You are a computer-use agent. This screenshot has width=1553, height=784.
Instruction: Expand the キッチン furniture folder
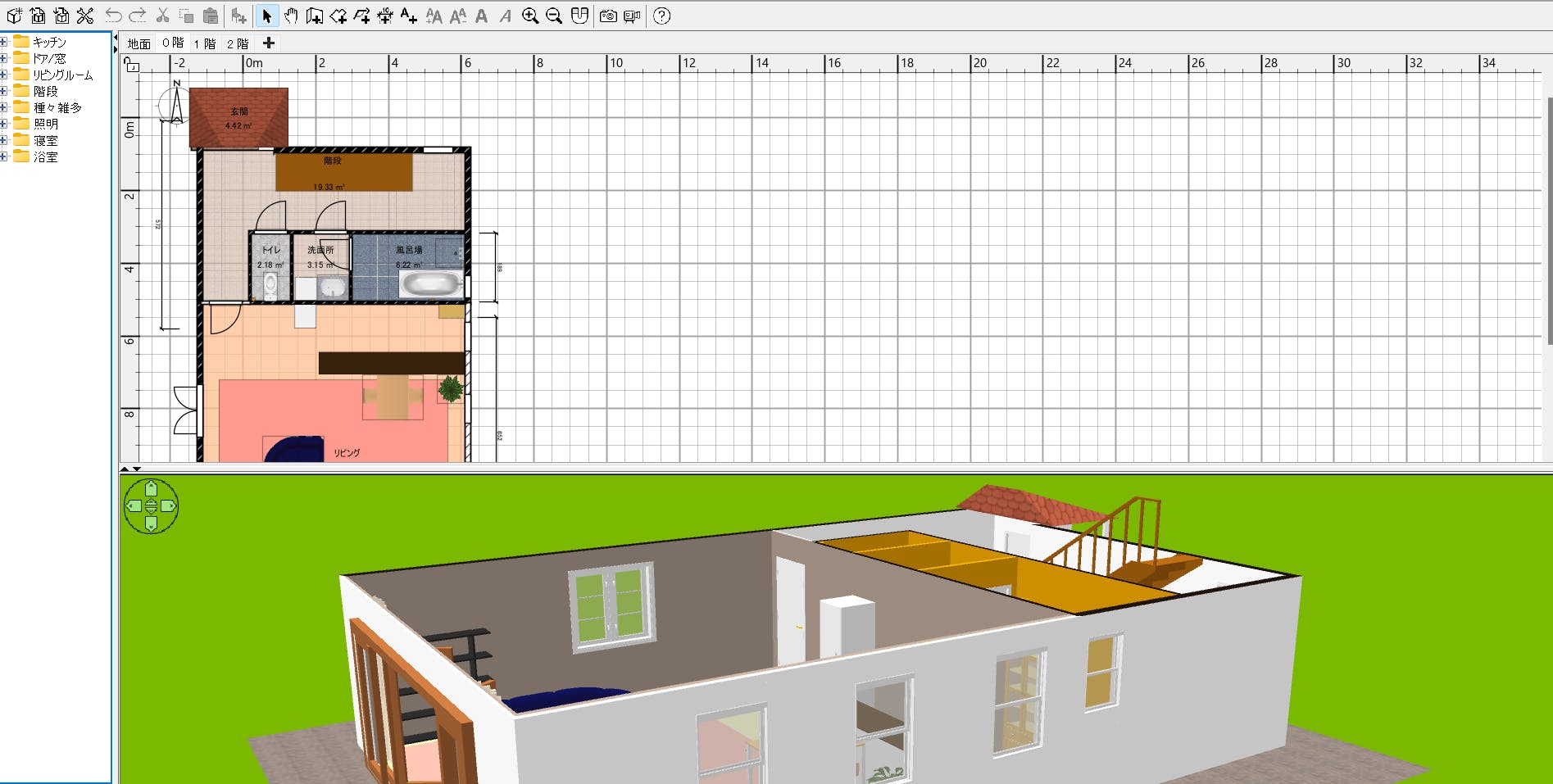pos(4,42)
